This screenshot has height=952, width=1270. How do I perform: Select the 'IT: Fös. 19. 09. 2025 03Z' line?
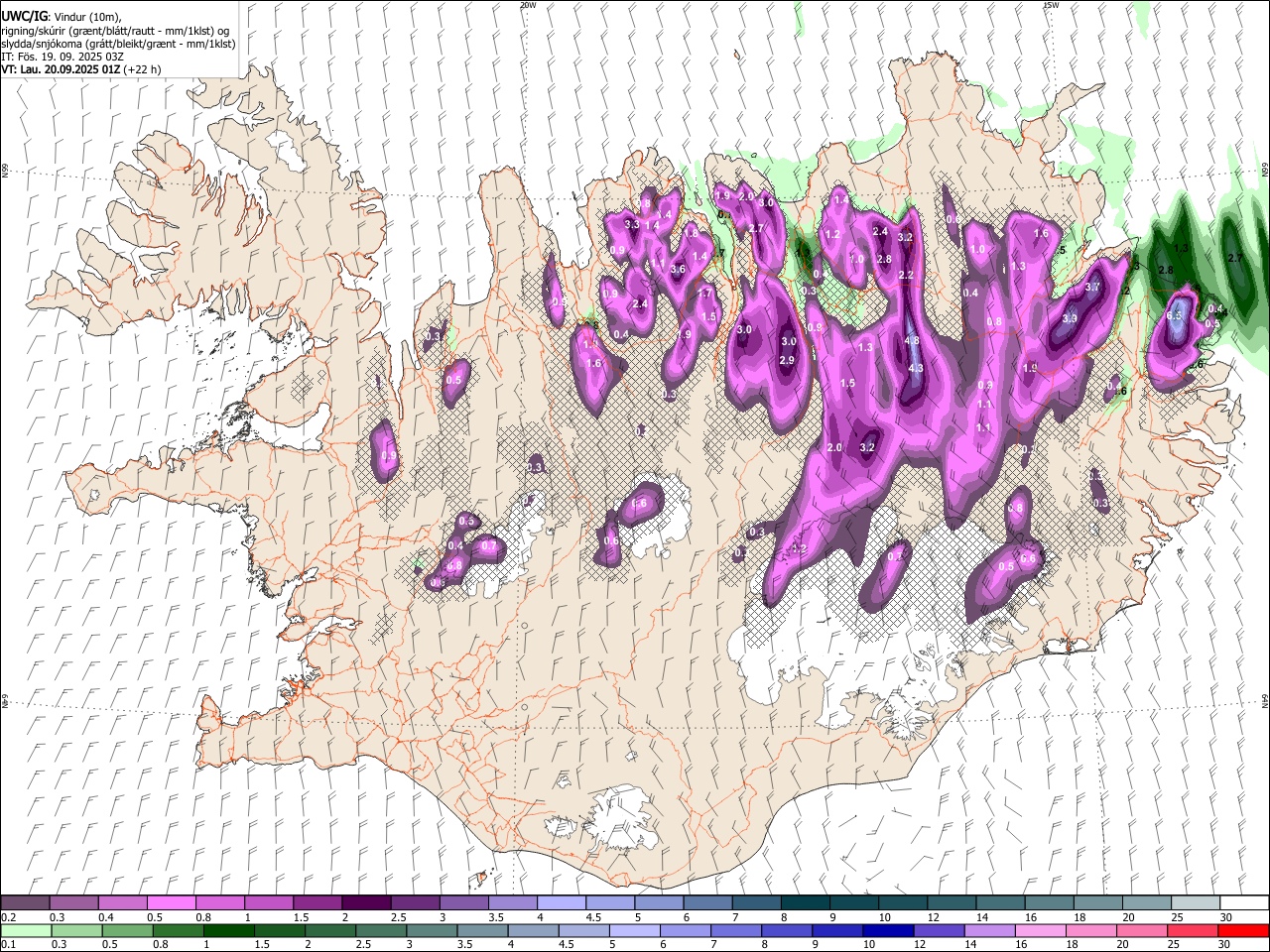pyautogui.click(x=61, y=57)
